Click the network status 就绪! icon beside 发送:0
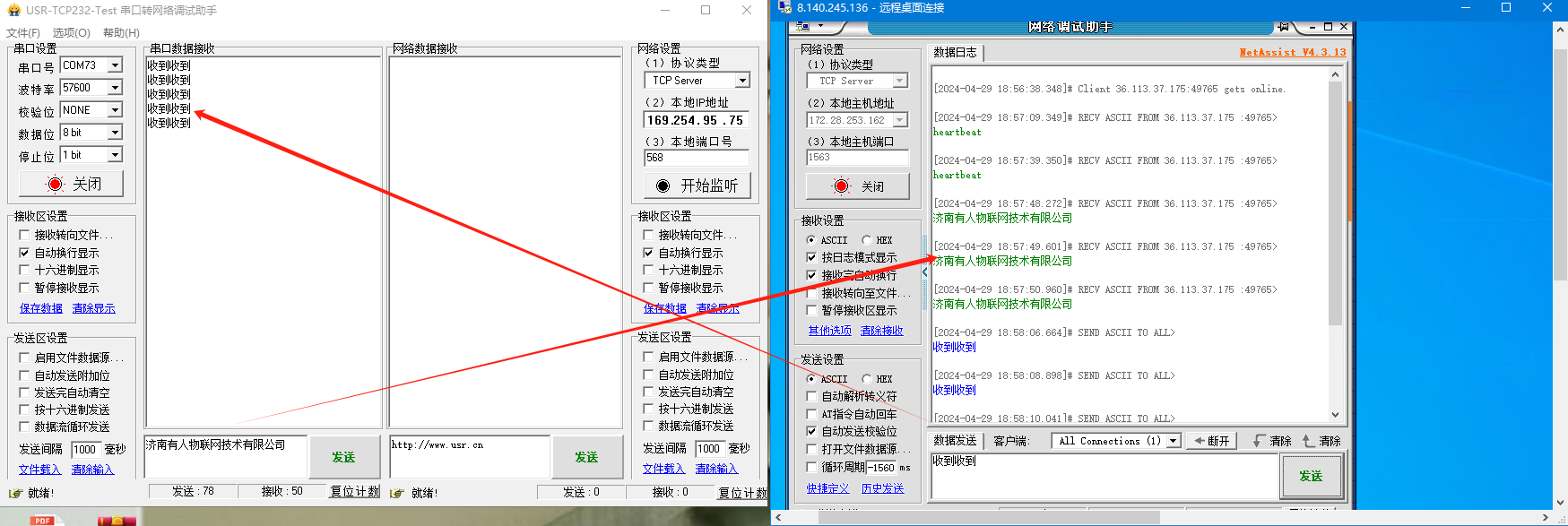The image size is (1568, 526). [x=397, y=493]
